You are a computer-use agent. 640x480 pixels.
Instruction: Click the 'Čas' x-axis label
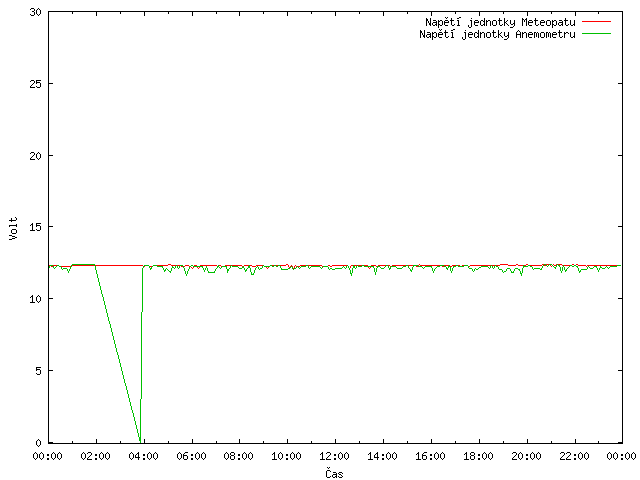pyautogui.click(x=334, y=473)
